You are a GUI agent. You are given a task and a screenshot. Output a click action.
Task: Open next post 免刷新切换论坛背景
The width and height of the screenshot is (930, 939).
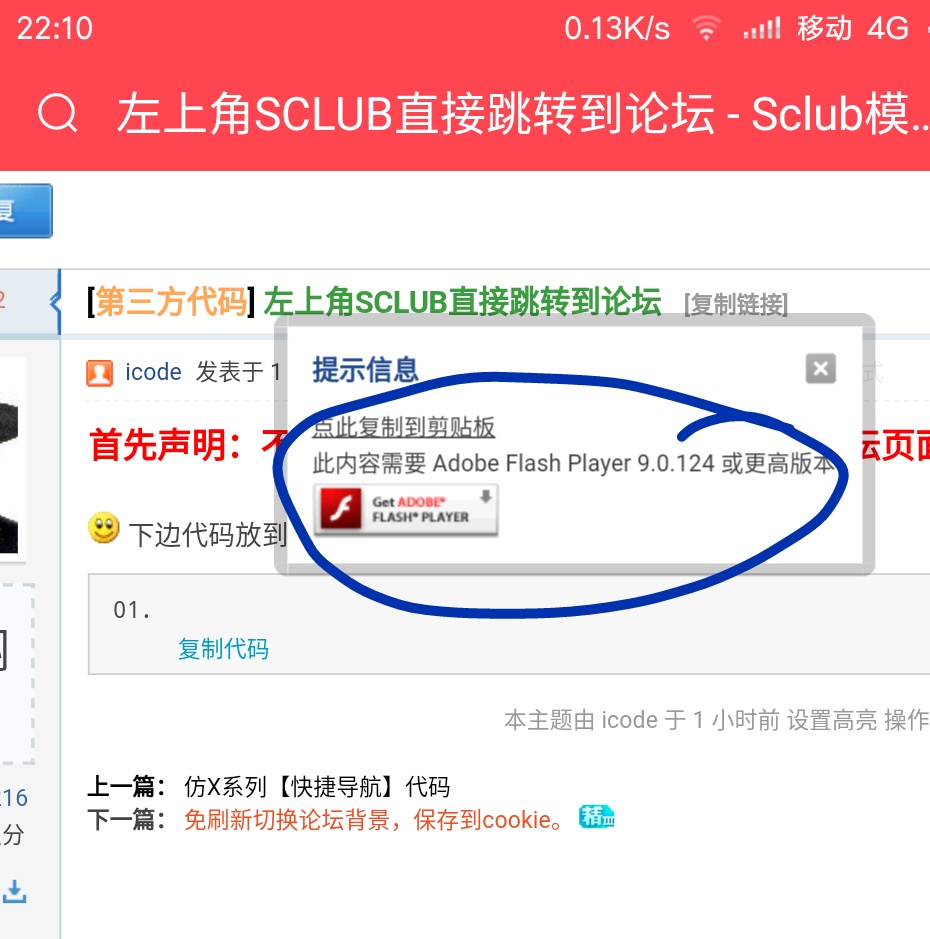pyautogui.click(x=375, y=820)
